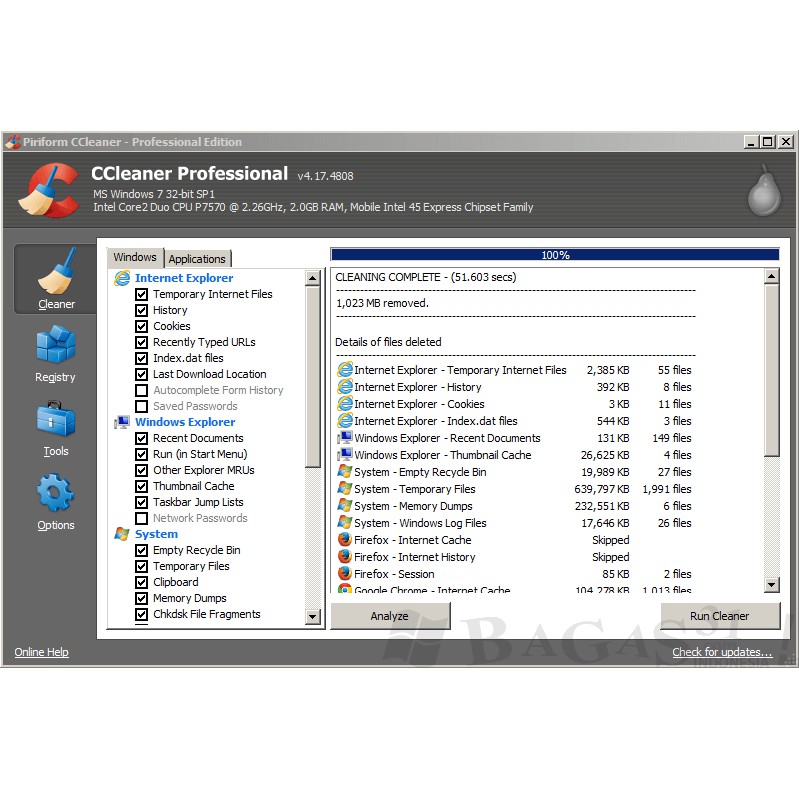
Task: Toggle Recently Typed URLs checkbox
Action: (x=142, y=342)
